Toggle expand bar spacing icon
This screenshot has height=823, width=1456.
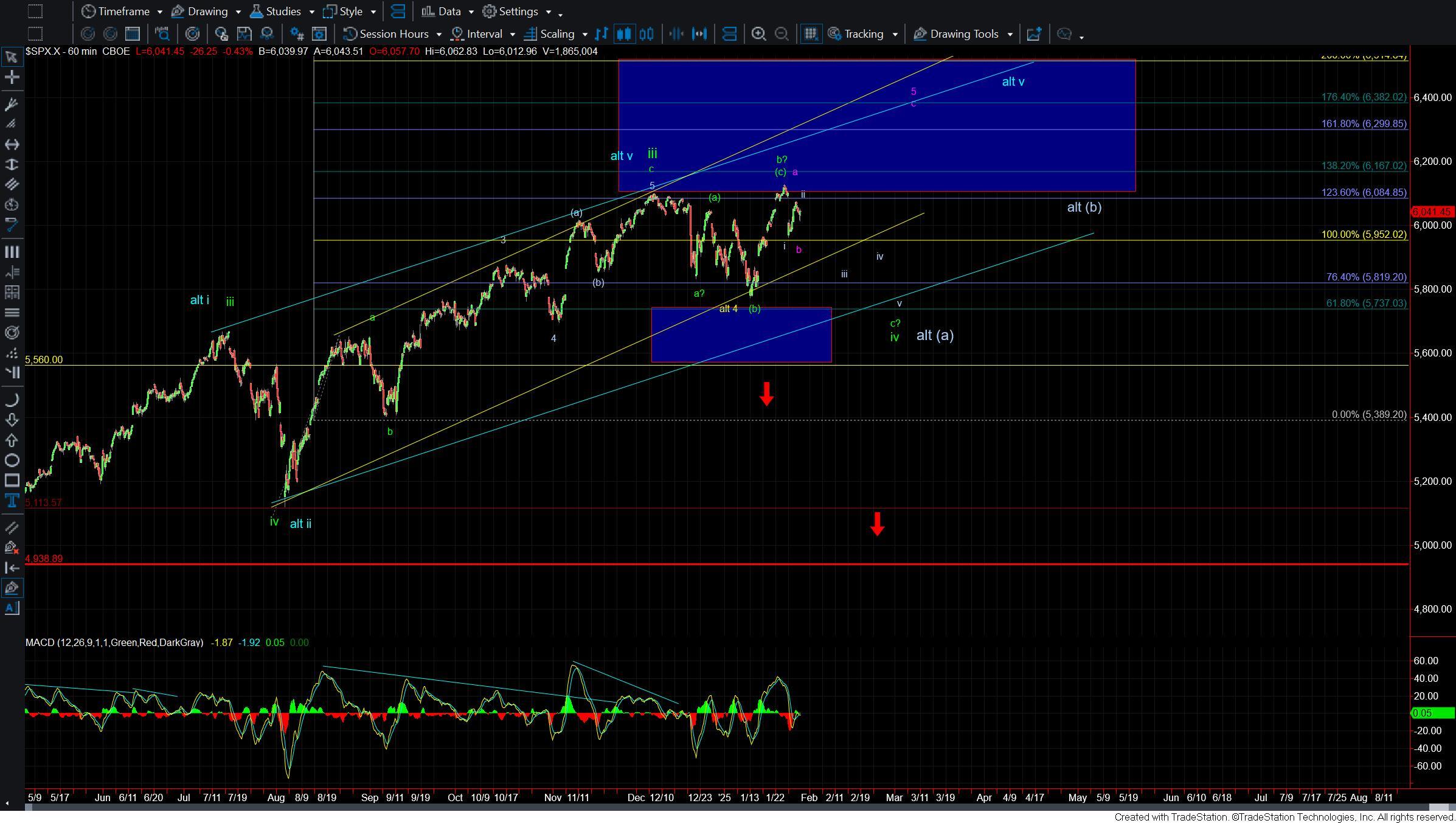tap(700, 34)
